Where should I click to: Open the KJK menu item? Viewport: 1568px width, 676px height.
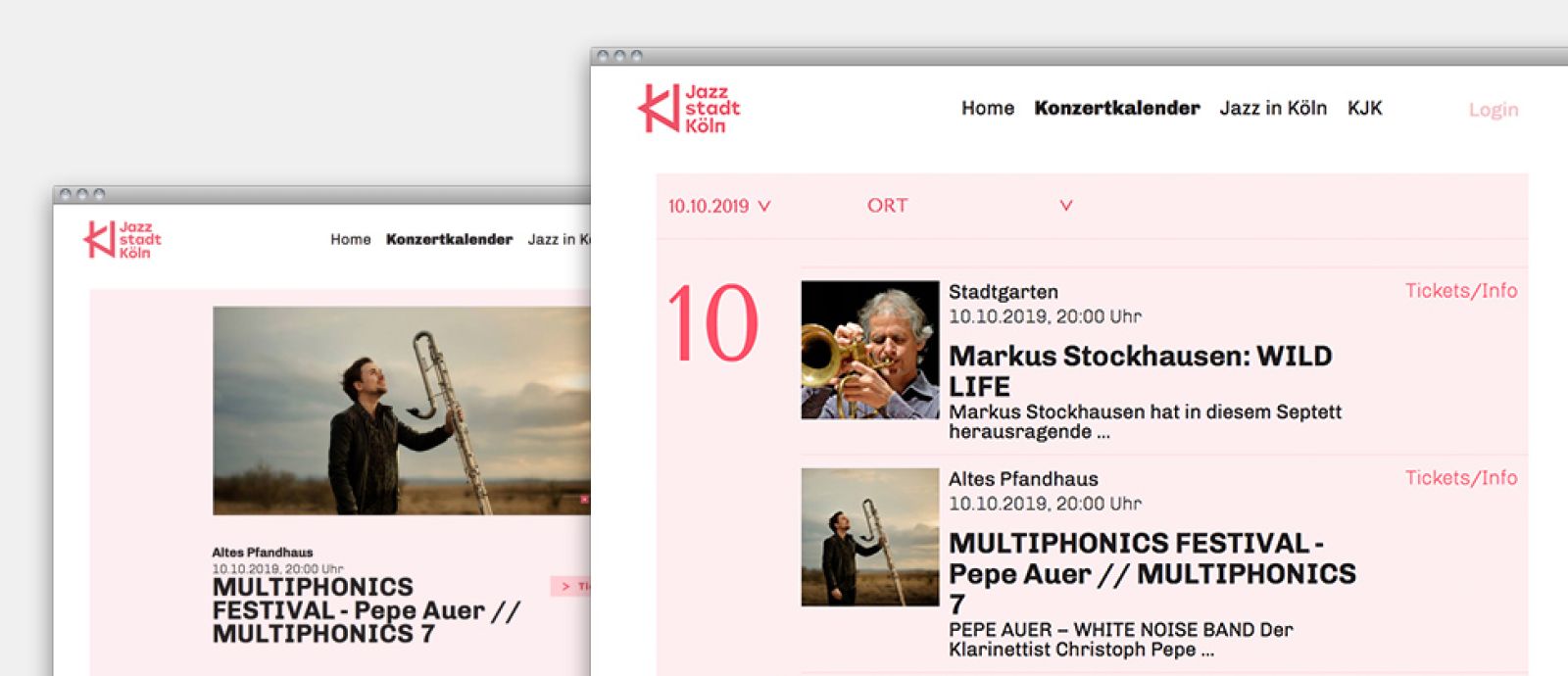coord(1364,108)
